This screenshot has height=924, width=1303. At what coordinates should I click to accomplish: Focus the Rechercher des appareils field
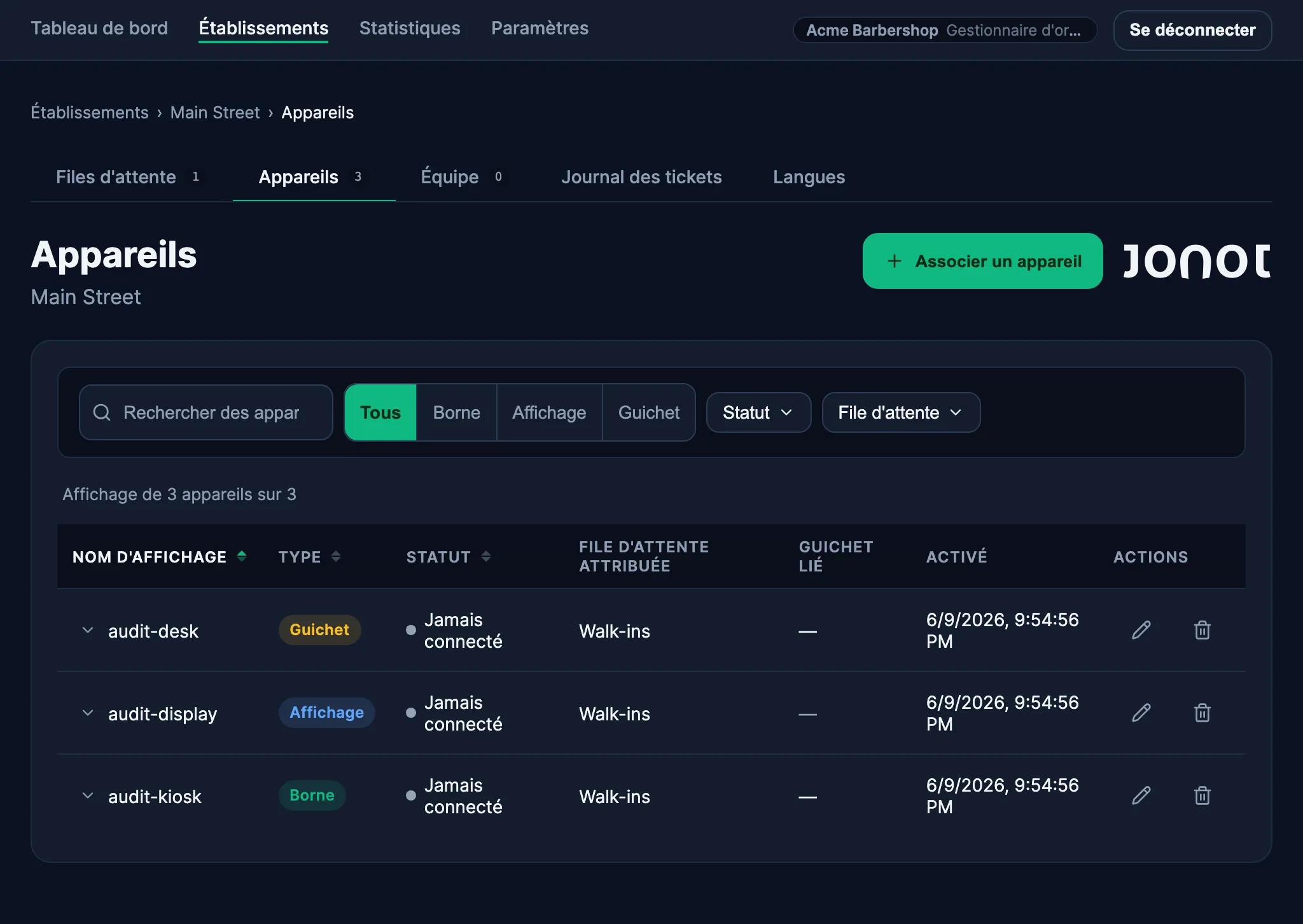206,412
